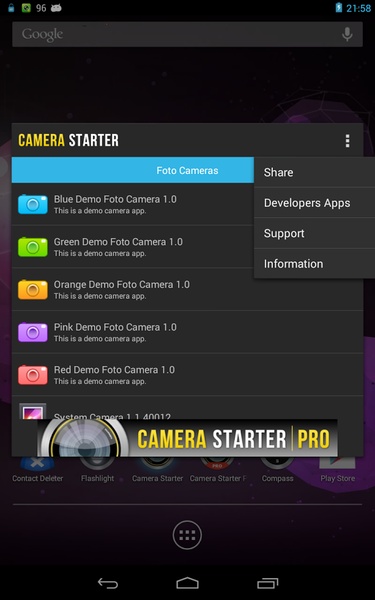Open the all apps drawer button
The image size is (375, 600).
tap(187, 535)
